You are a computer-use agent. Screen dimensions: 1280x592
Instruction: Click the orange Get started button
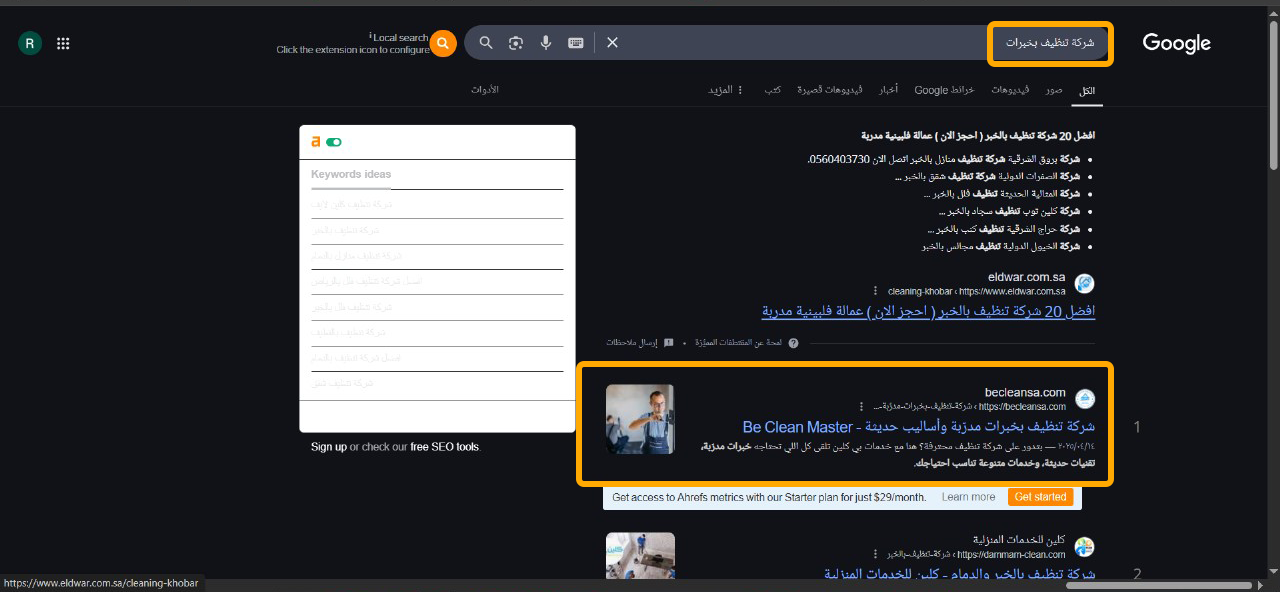(x=1040, y=497)
